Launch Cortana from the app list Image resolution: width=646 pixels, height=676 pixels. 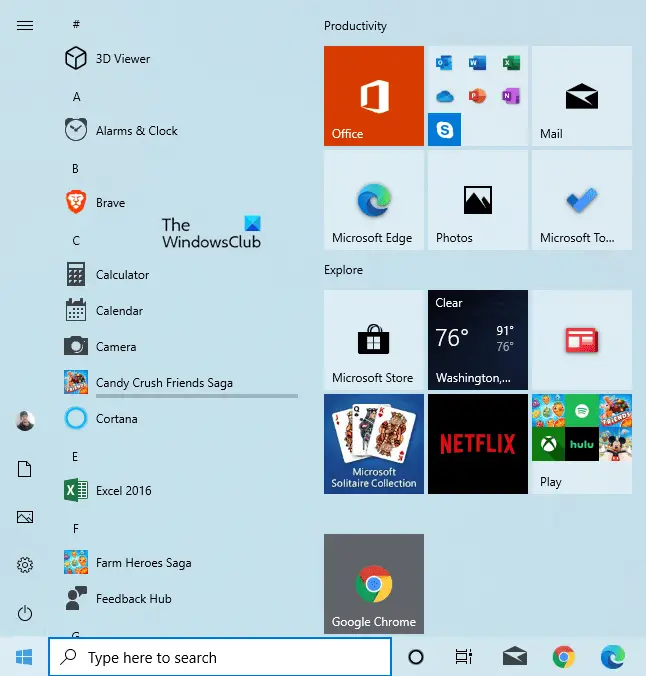tap(180, 418)
